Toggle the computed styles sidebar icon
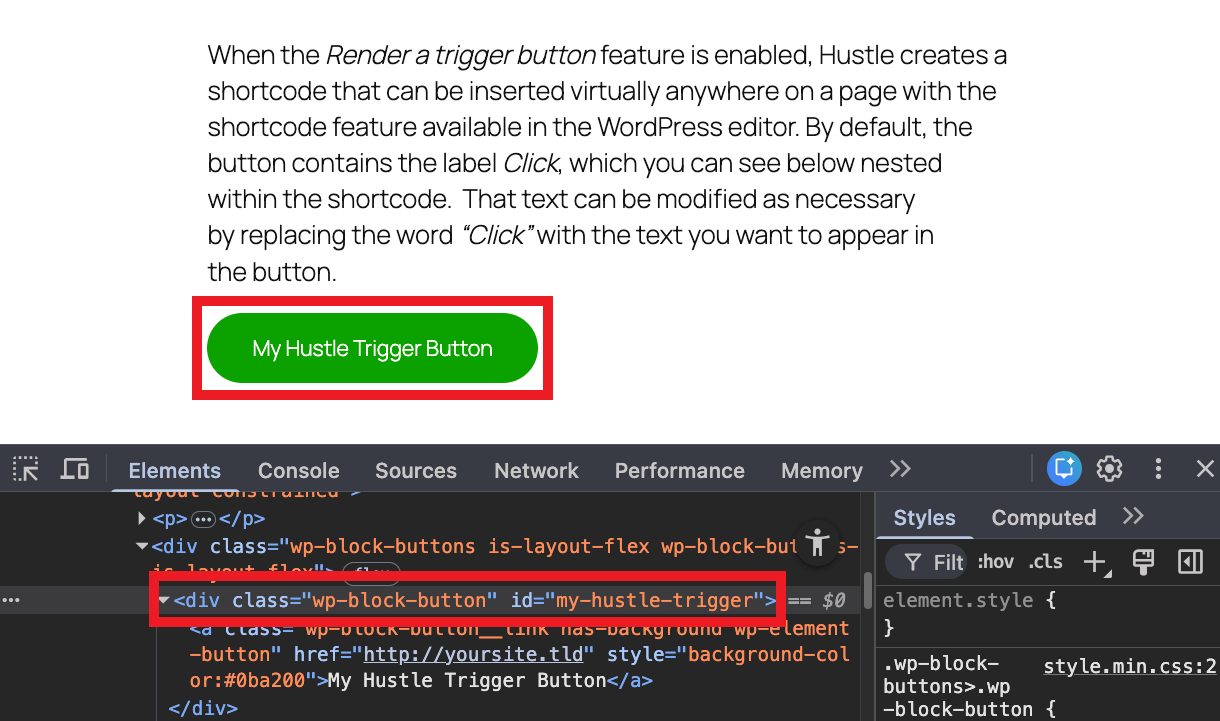 (x=1190, y=562)
